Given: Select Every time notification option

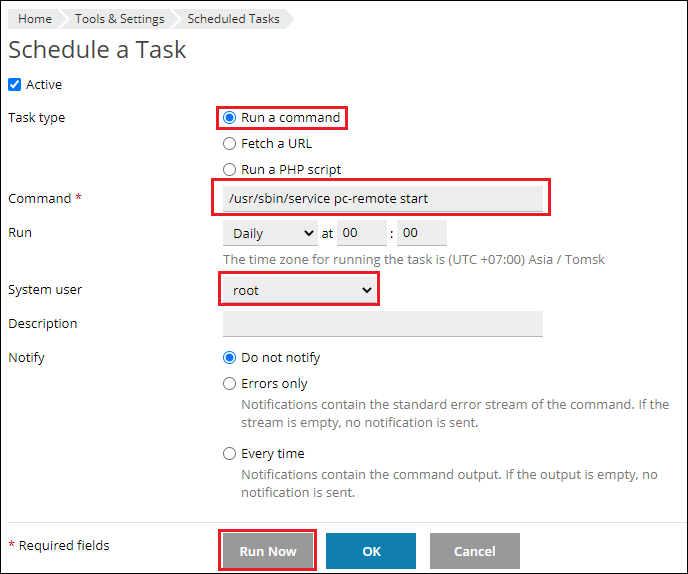Looking at the screenshot, I should point(230,454).
